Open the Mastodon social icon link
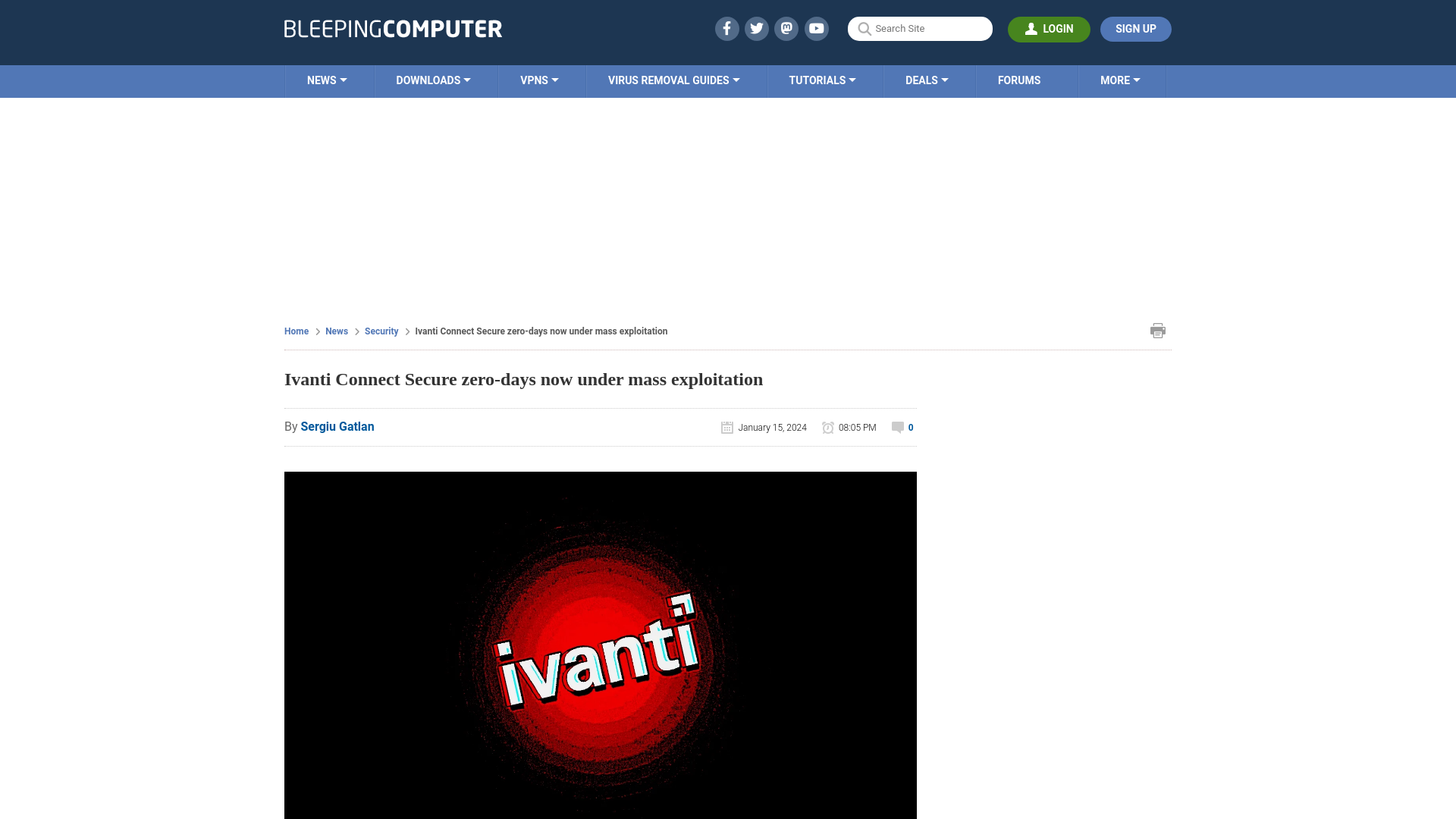The image size is (1456, 819). pyautogui.click(x=787, y=28)
